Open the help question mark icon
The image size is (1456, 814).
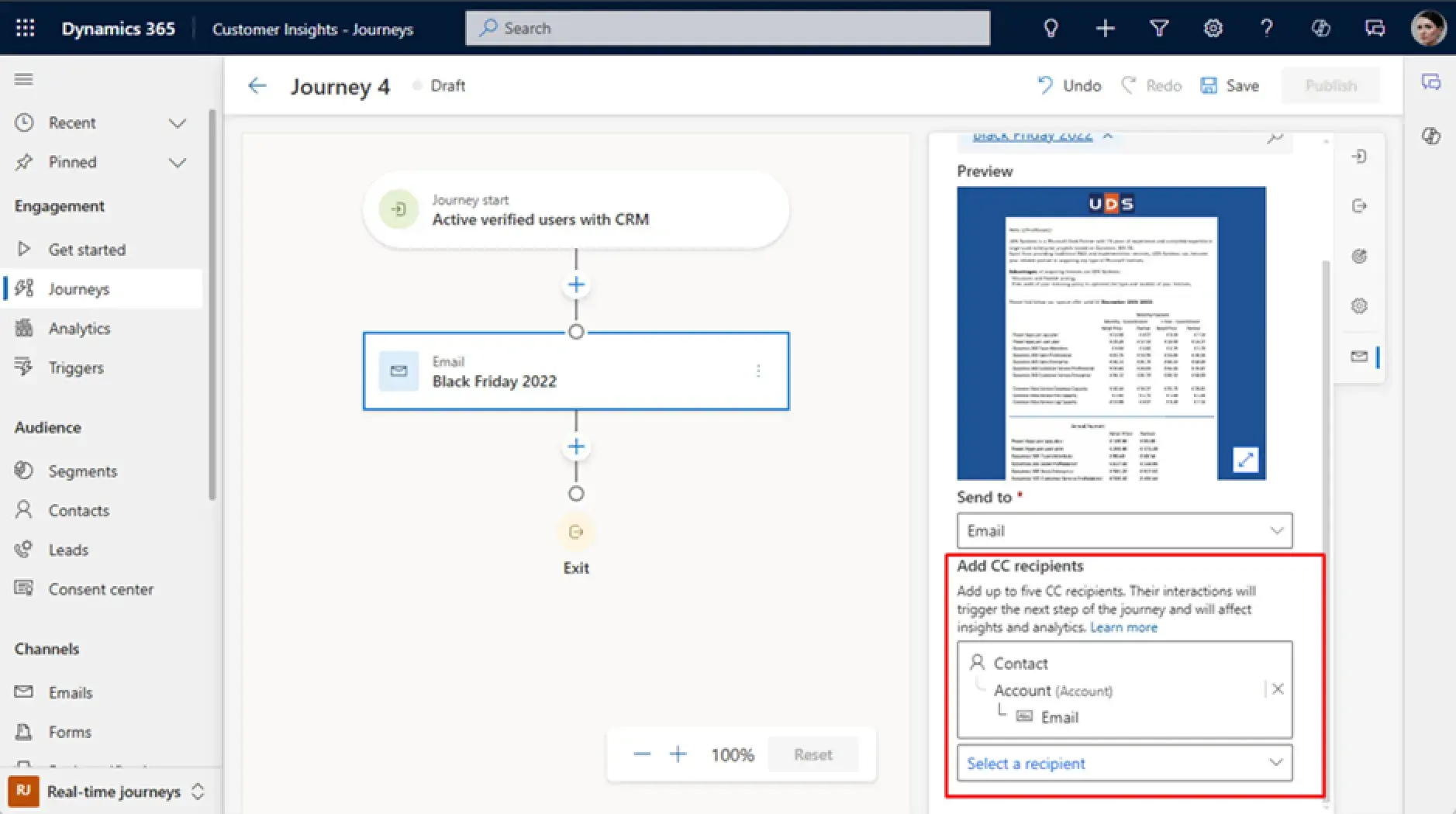coord(1267,29)
